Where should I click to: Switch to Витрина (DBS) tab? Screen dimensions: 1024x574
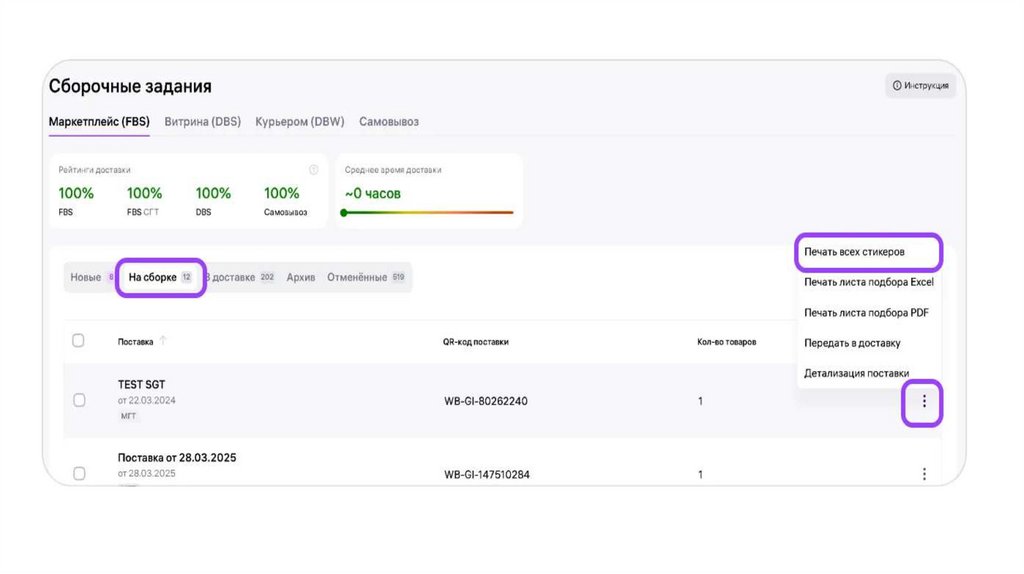(x=202, y=121)
